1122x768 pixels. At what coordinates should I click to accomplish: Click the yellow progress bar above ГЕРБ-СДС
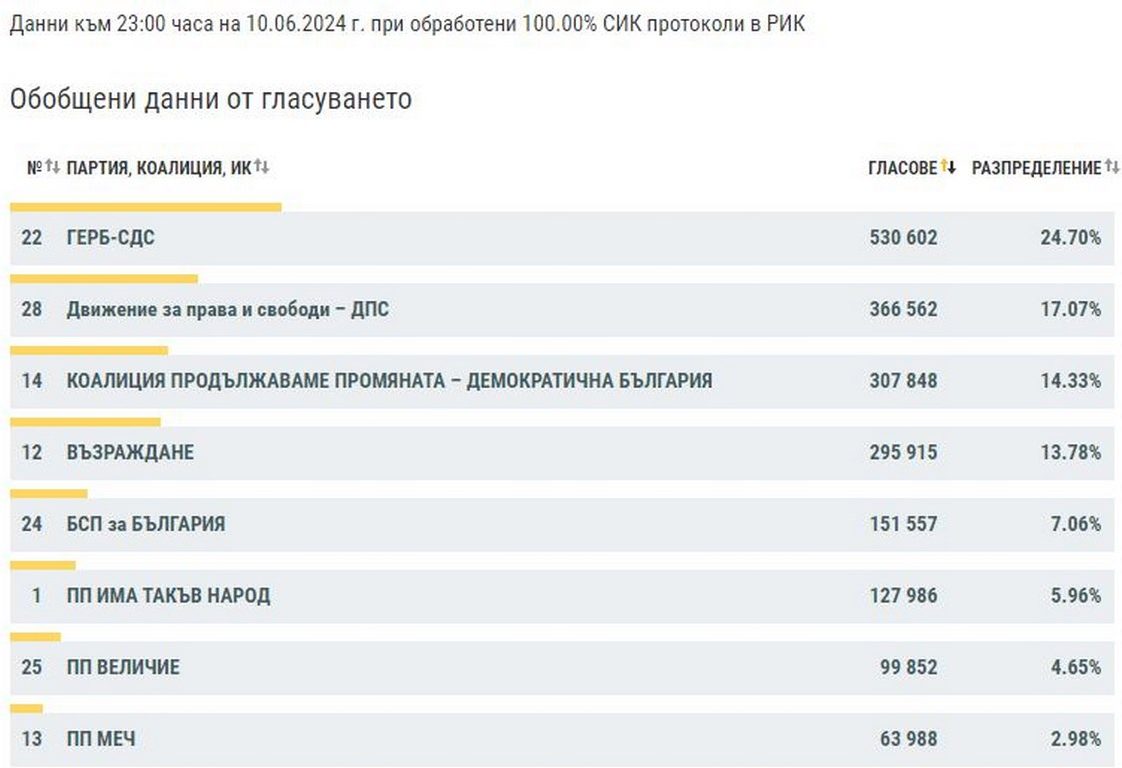(146, 208)
